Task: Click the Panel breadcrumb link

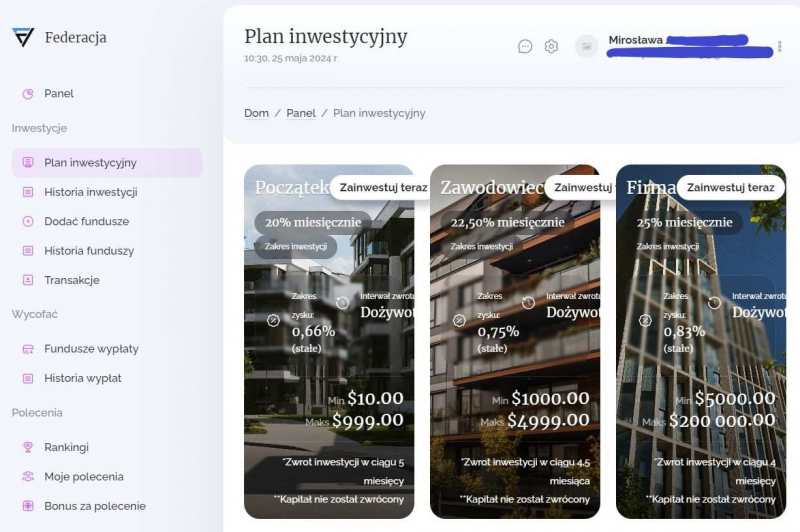Action: 301,113
